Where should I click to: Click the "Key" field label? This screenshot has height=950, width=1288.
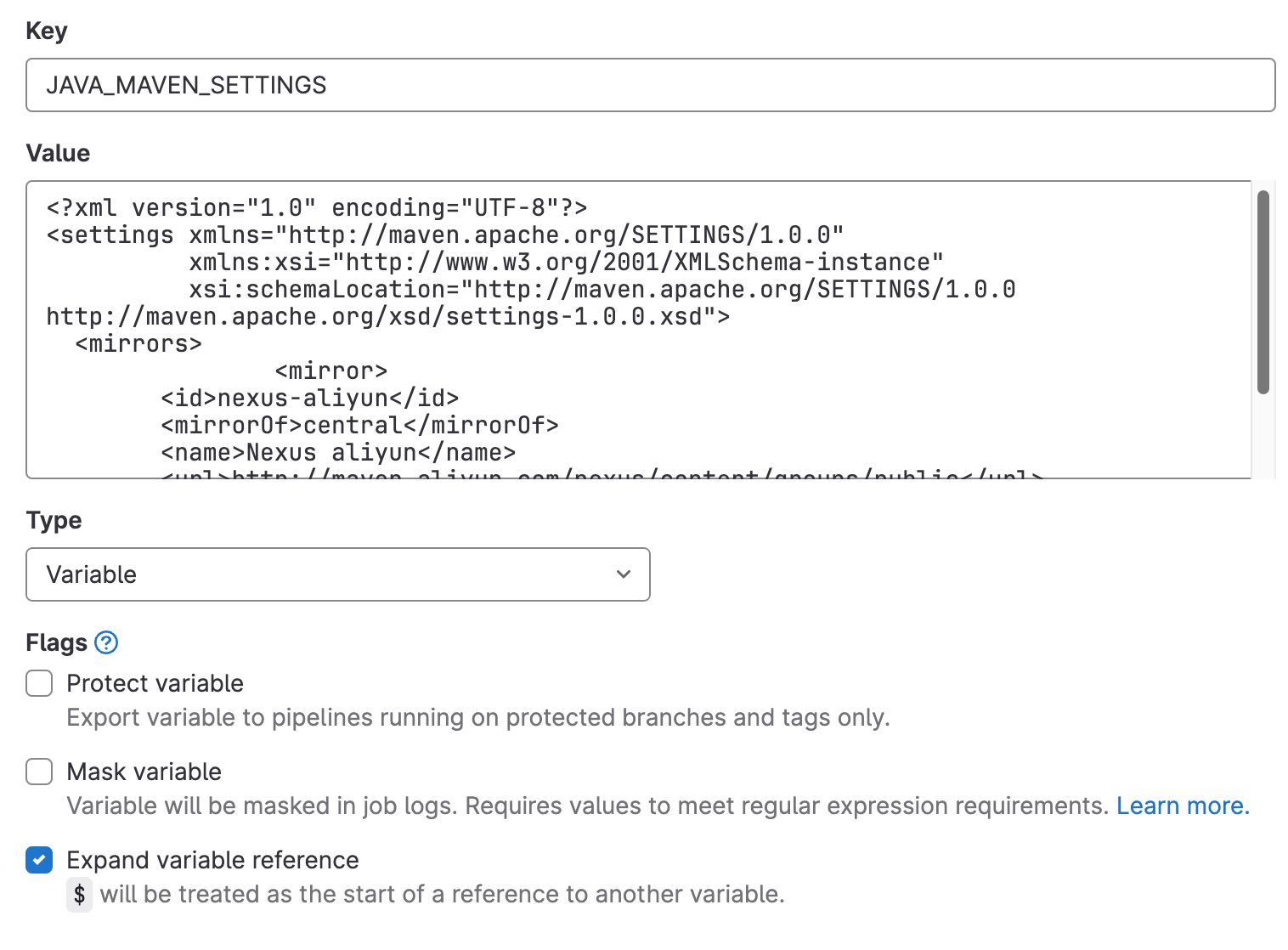click(47, 31)
